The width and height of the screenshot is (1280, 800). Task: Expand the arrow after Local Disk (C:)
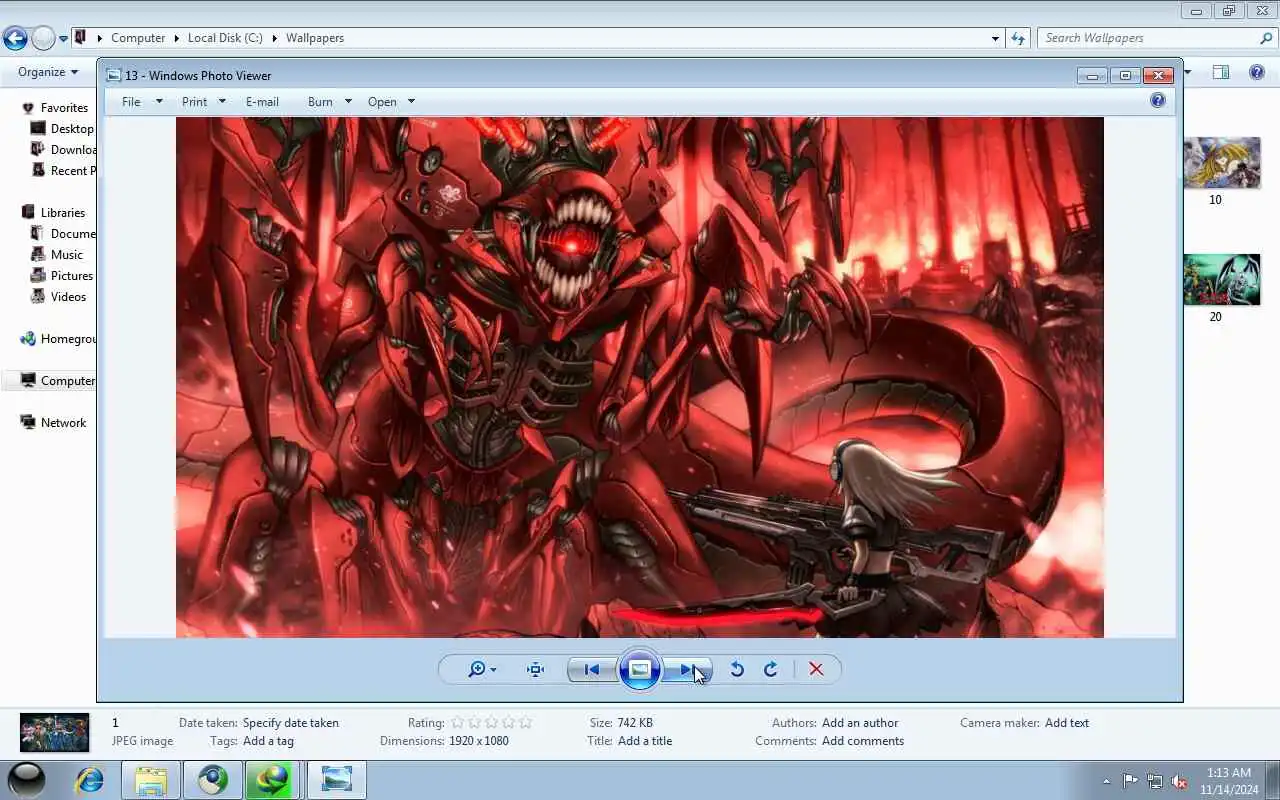275,38
